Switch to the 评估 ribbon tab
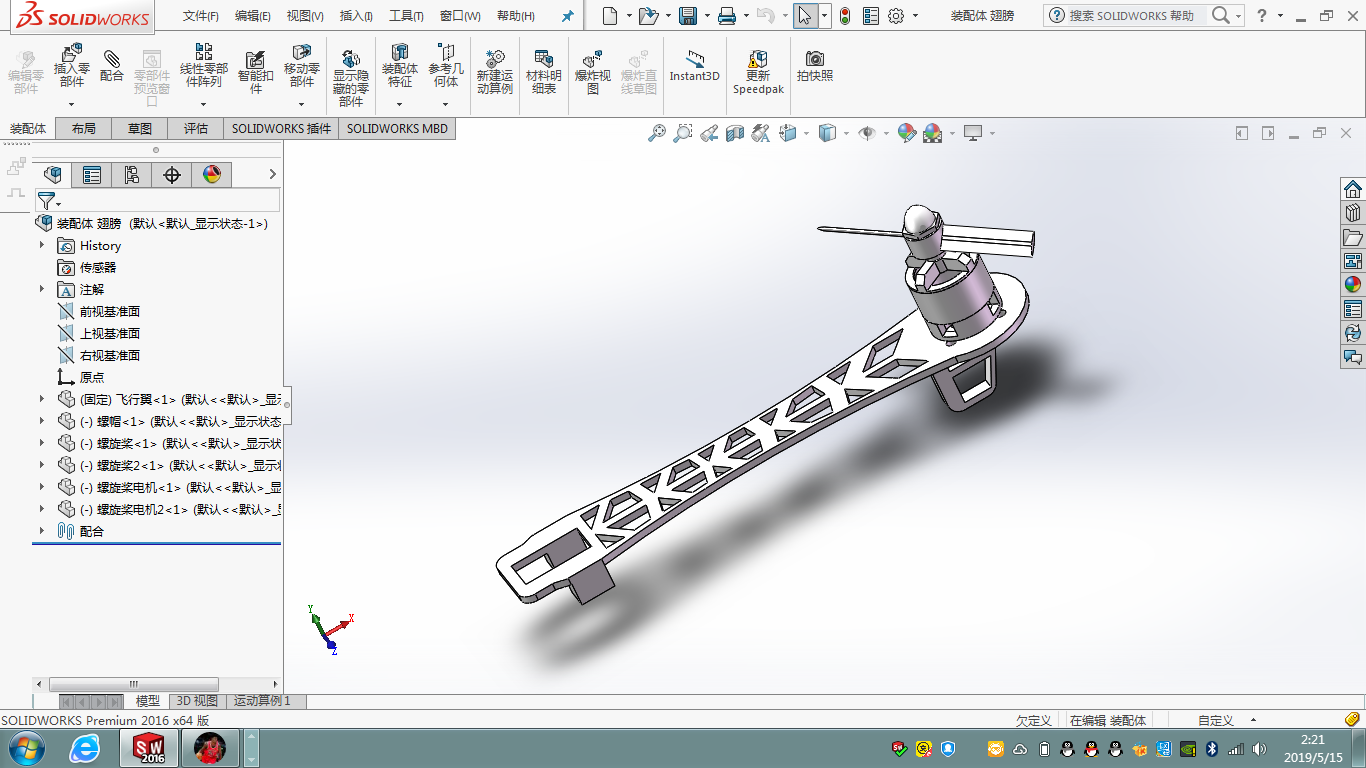 coord(196,128)
